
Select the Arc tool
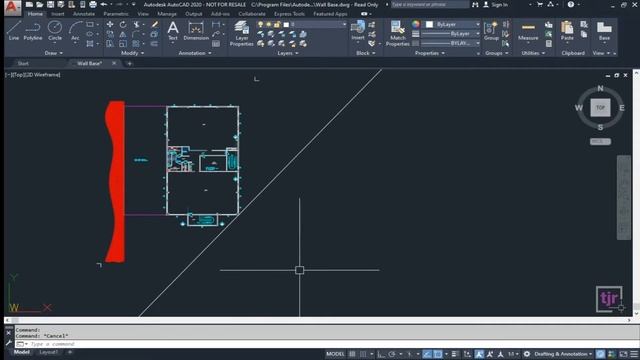click(x=75, y=31)
